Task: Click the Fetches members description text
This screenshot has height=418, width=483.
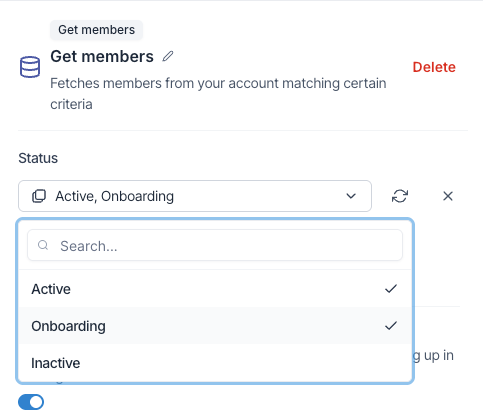Action: pyautogui.click(x=218, y=94)
